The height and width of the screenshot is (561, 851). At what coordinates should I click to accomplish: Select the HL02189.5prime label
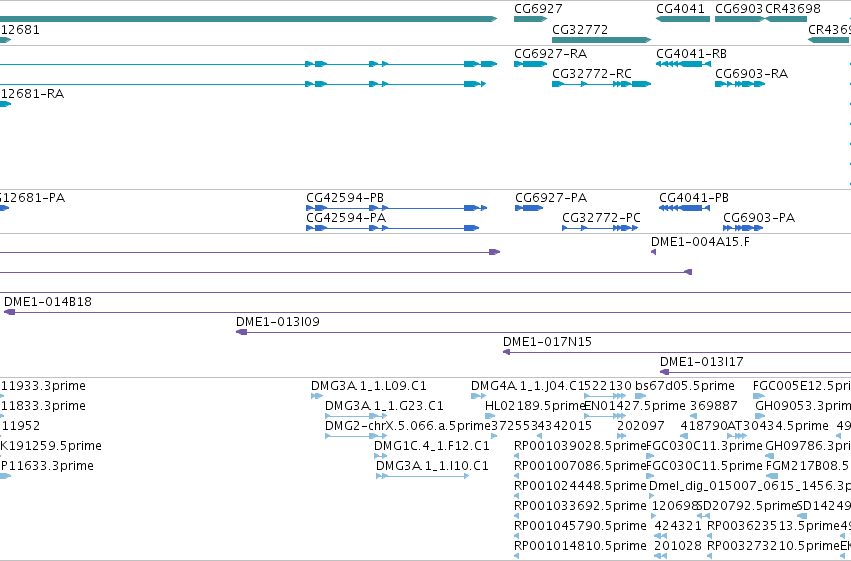(x=535, y=406)
